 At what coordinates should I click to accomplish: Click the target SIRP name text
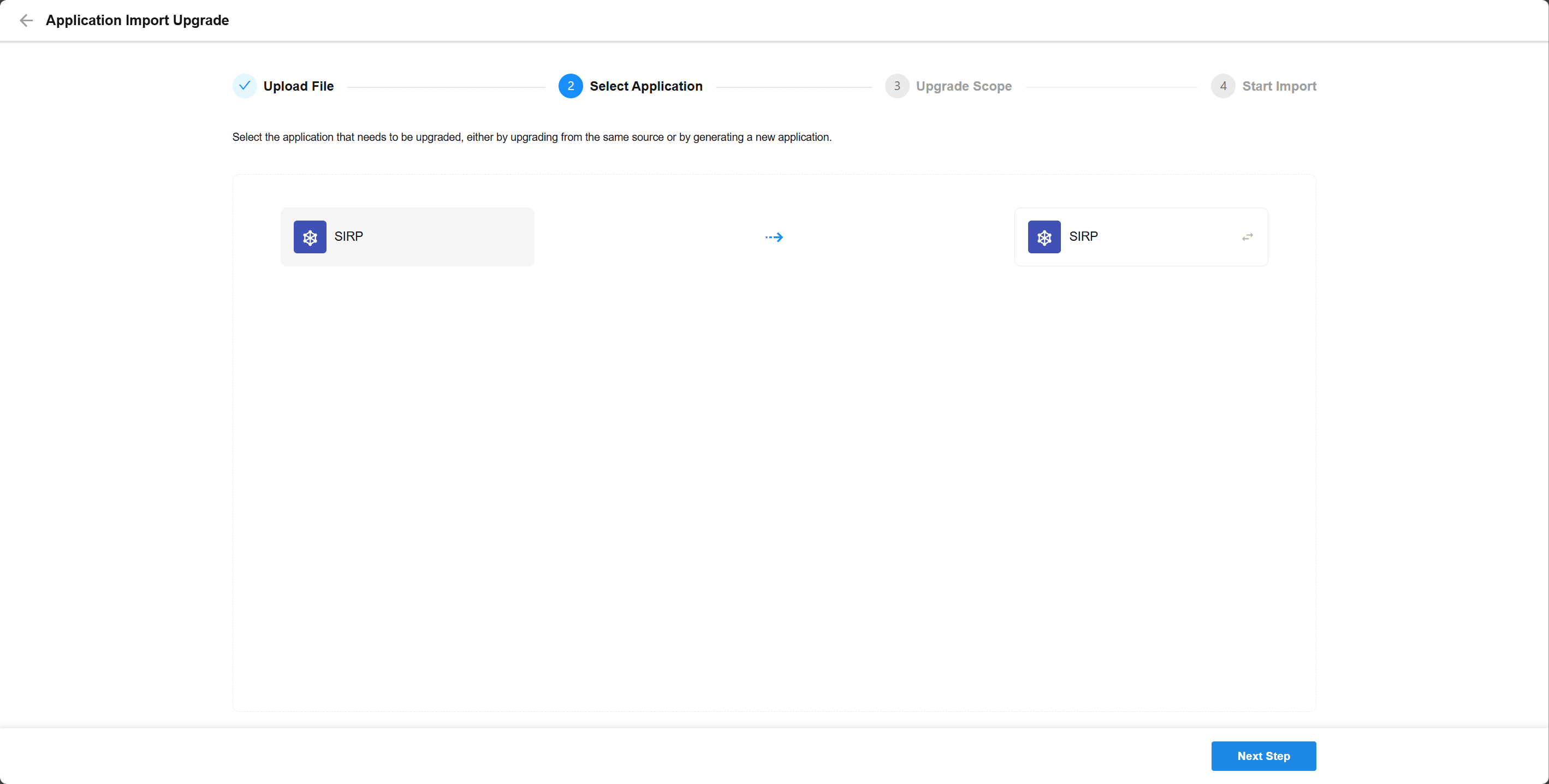click(x=1083, y=236)
